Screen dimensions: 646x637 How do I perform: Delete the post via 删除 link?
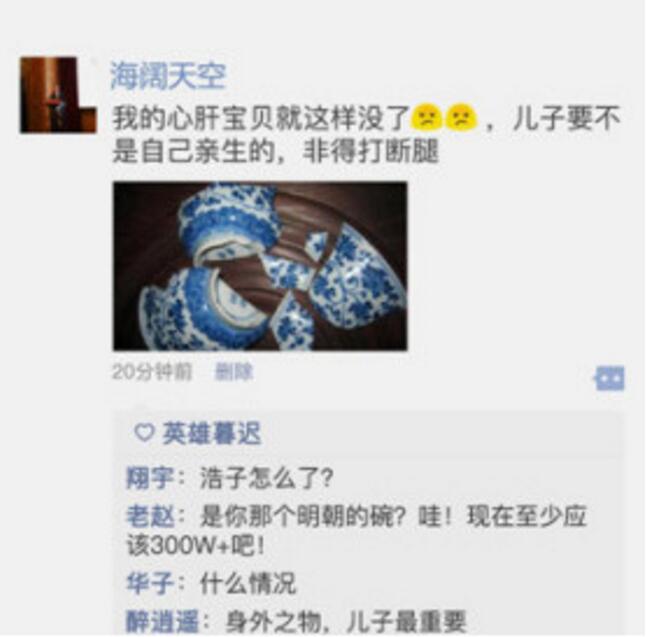234,372
